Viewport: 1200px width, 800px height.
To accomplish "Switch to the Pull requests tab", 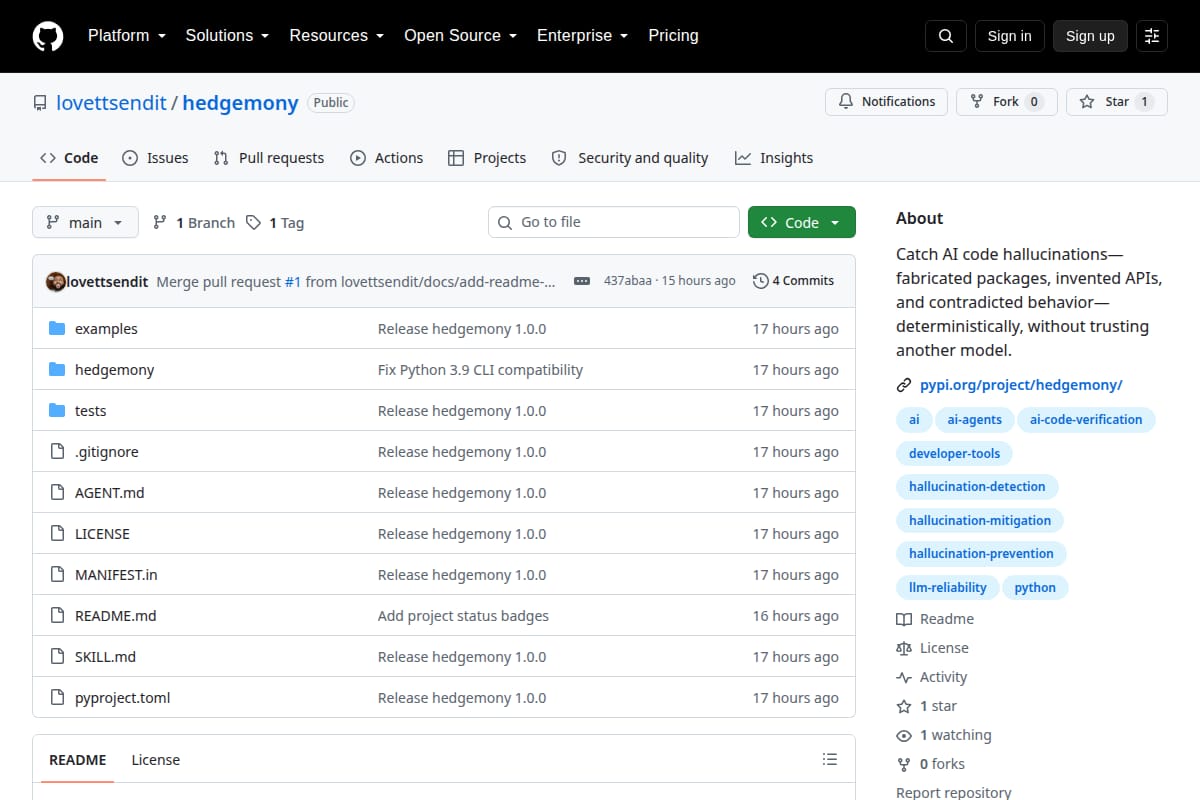I will pyautogui.click(x=269, y=158).
